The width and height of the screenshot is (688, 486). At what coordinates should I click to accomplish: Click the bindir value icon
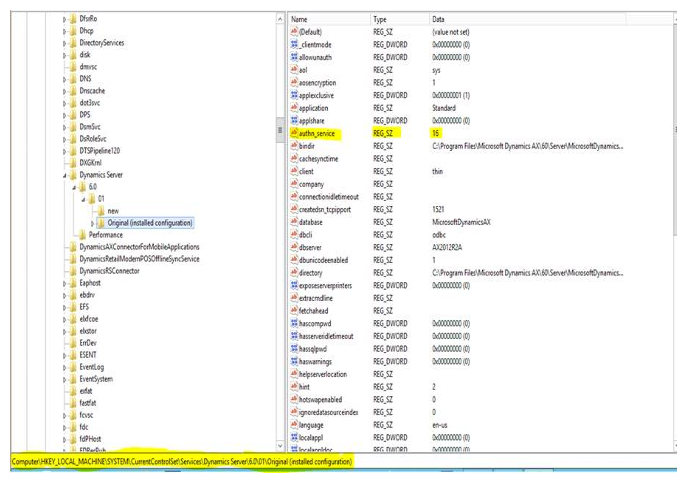(292, 146)
